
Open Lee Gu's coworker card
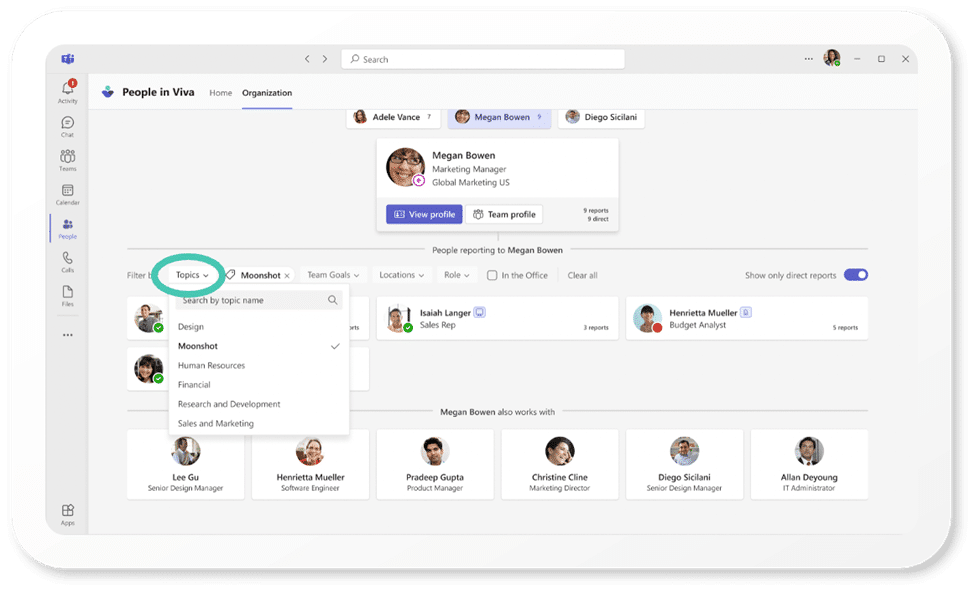click(x=186, y=465)
